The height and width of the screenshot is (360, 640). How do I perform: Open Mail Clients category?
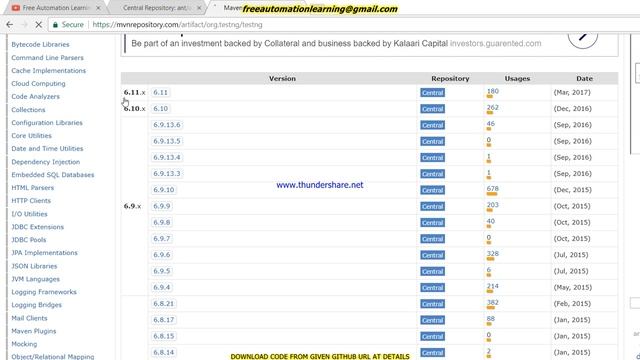click(x=29, y=318)
